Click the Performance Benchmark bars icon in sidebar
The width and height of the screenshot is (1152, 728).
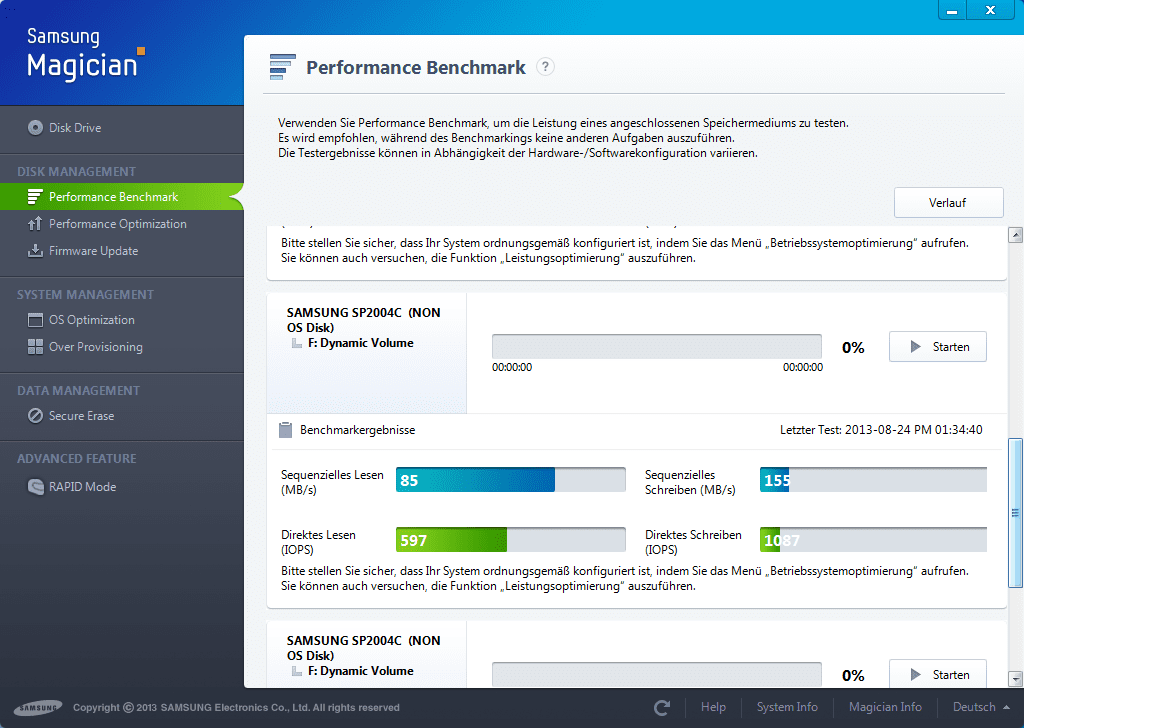(35, 196)
